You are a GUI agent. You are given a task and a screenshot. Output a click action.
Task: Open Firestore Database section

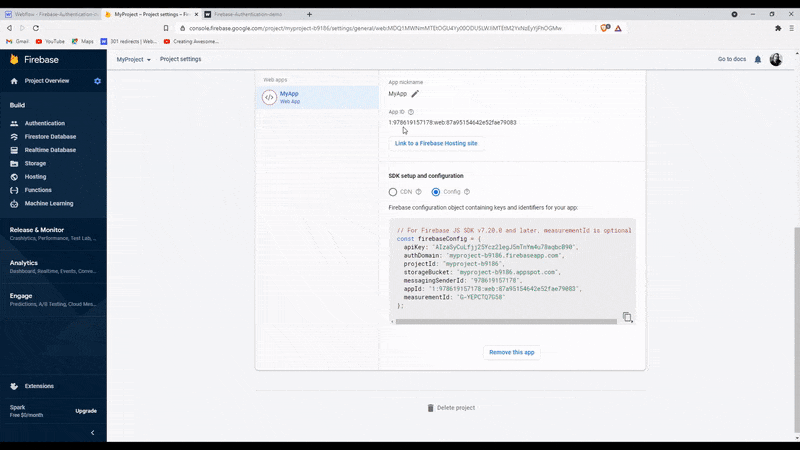[50, 137]
